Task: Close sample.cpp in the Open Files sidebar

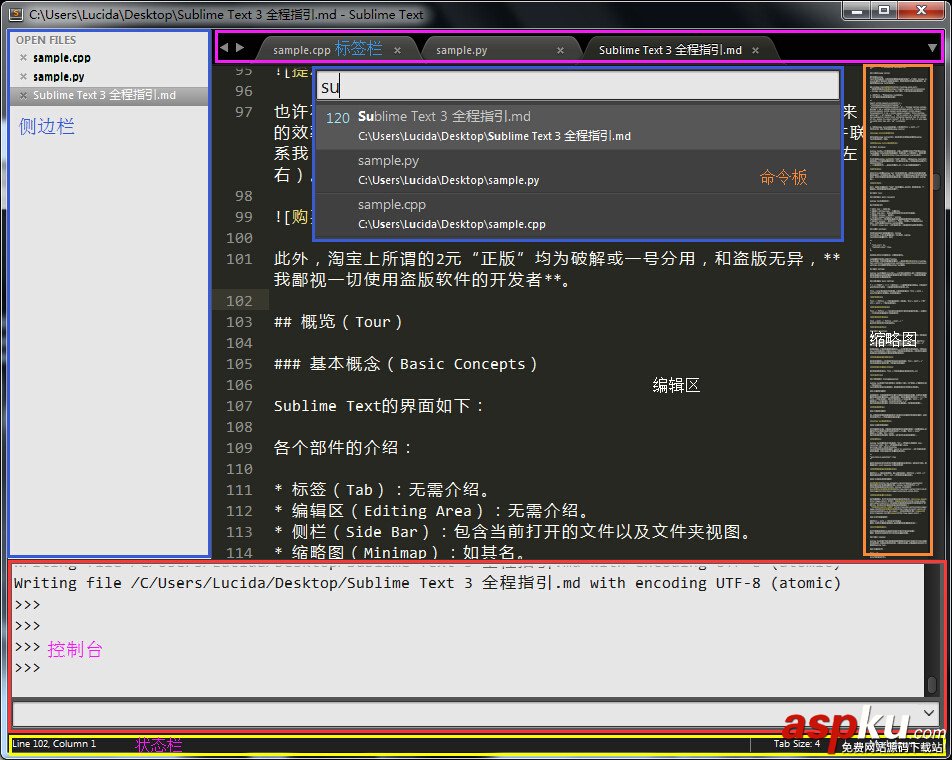Action: point(23,58)
